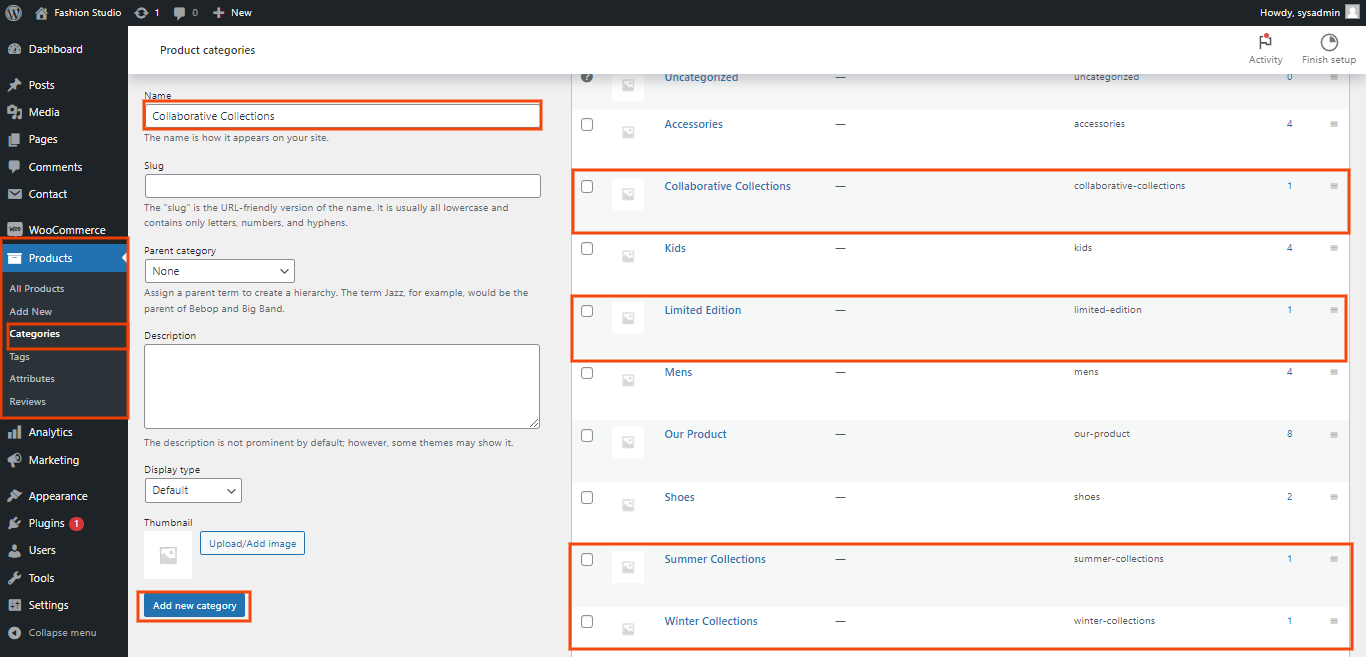Open the Tags submenu under Products

[x=20, y=357]
